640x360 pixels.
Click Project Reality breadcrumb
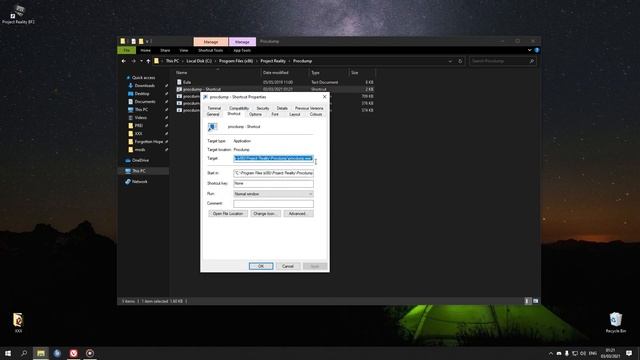pos(273,61)
